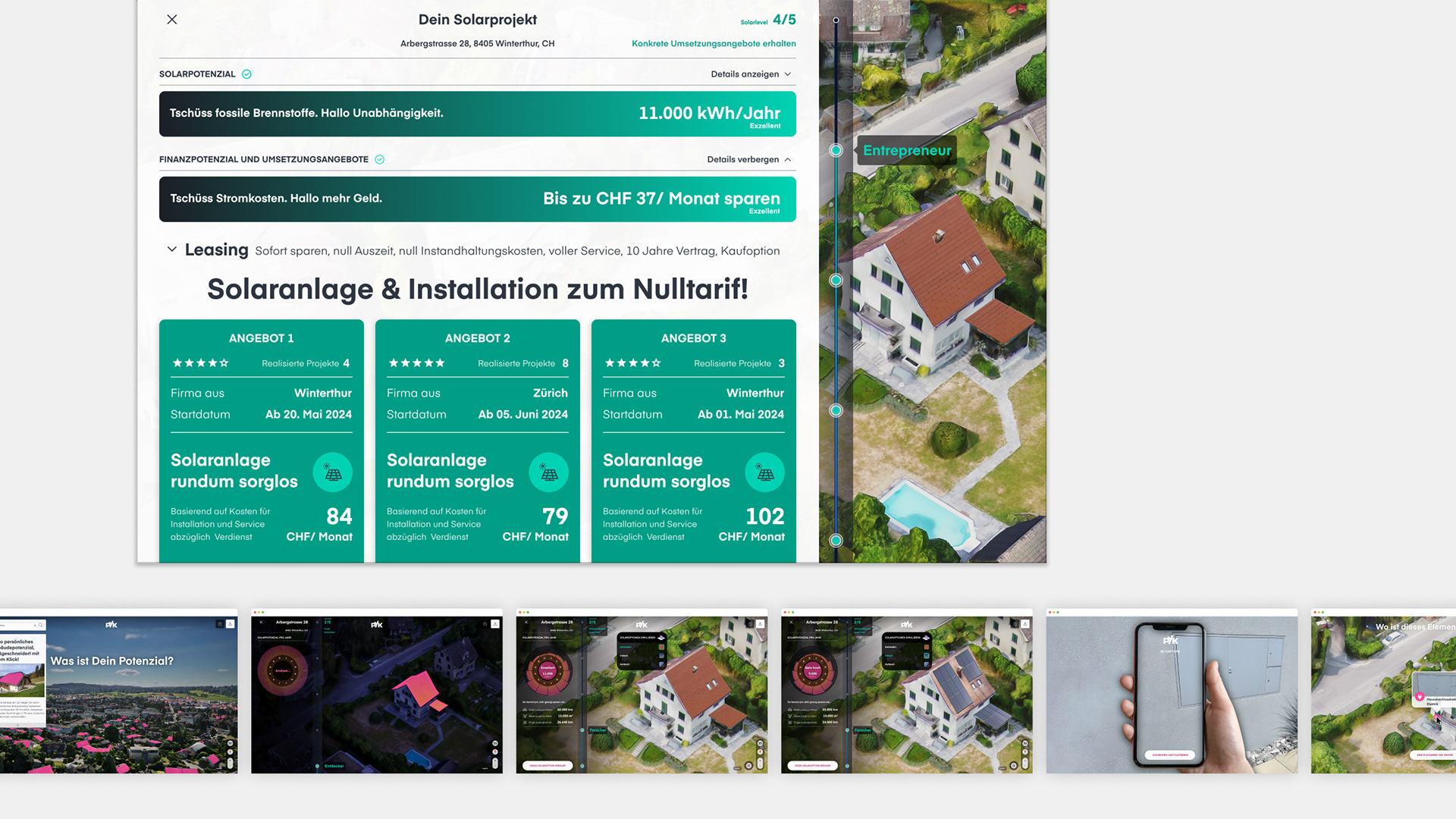
Task: Select the timeline marker directly below Entrepreneur
Action: point(836,281)
